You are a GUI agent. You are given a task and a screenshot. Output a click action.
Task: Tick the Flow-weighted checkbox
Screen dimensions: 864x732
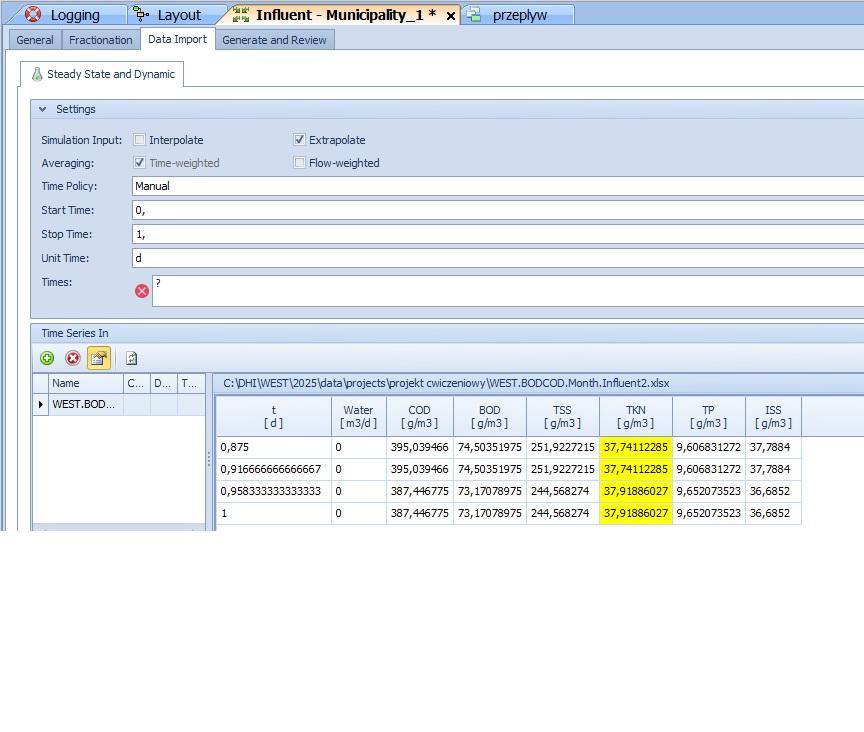(x=299, y=163)
